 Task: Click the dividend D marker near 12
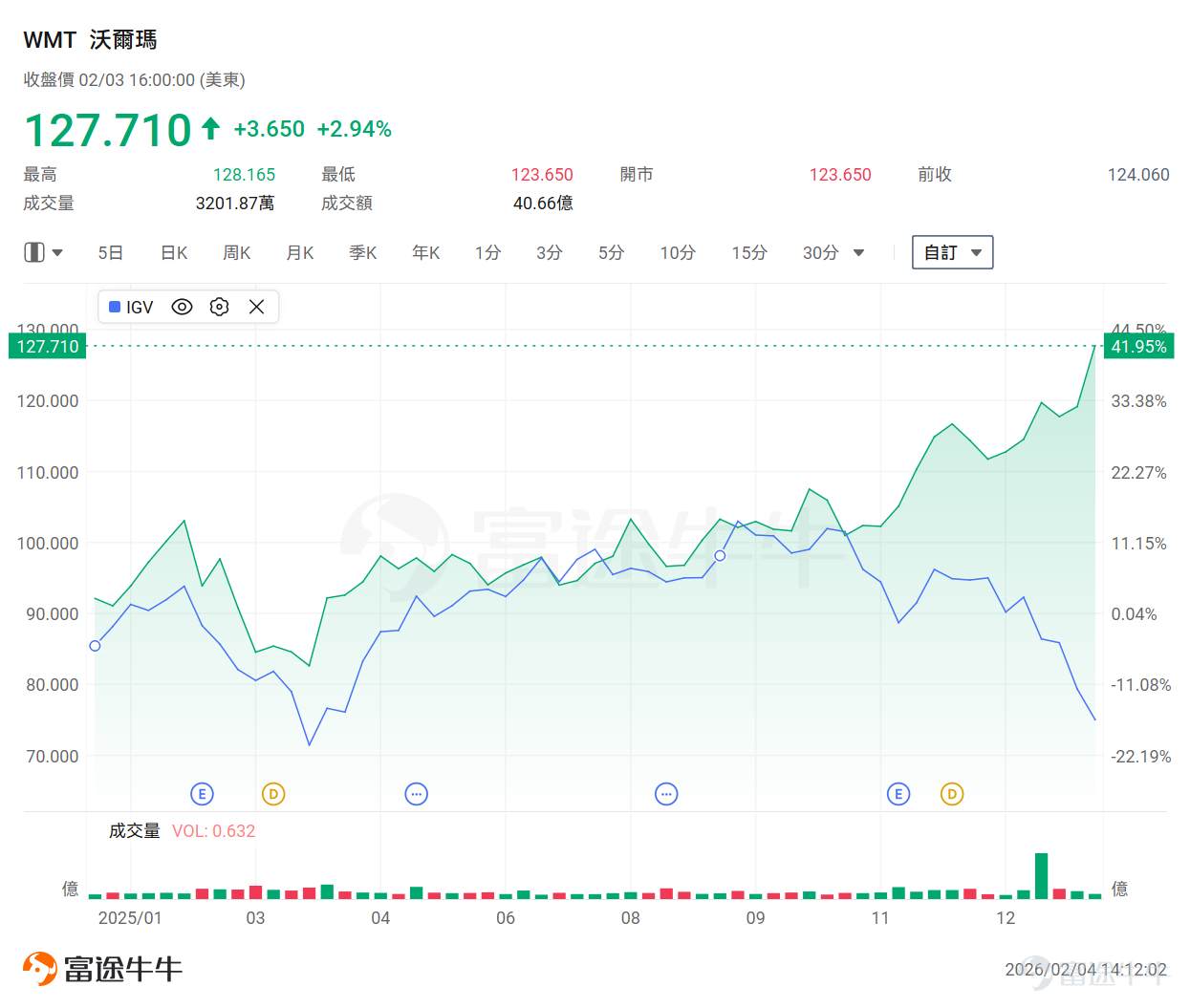point(952,794)
